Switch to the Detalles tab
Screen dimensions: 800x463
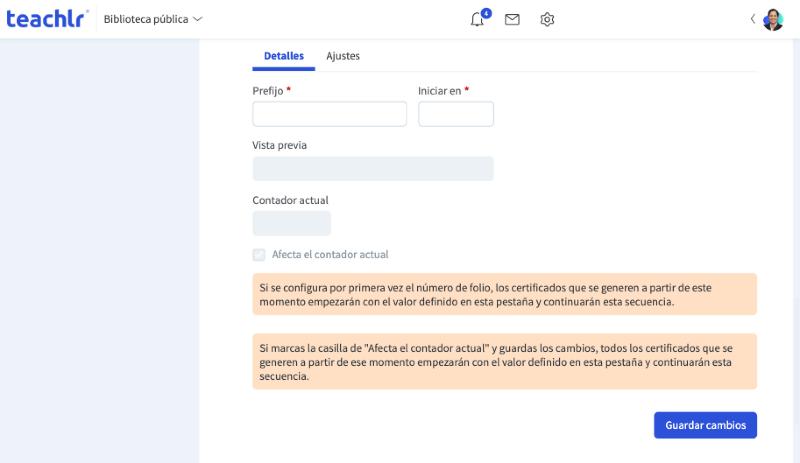coord(284,56)
